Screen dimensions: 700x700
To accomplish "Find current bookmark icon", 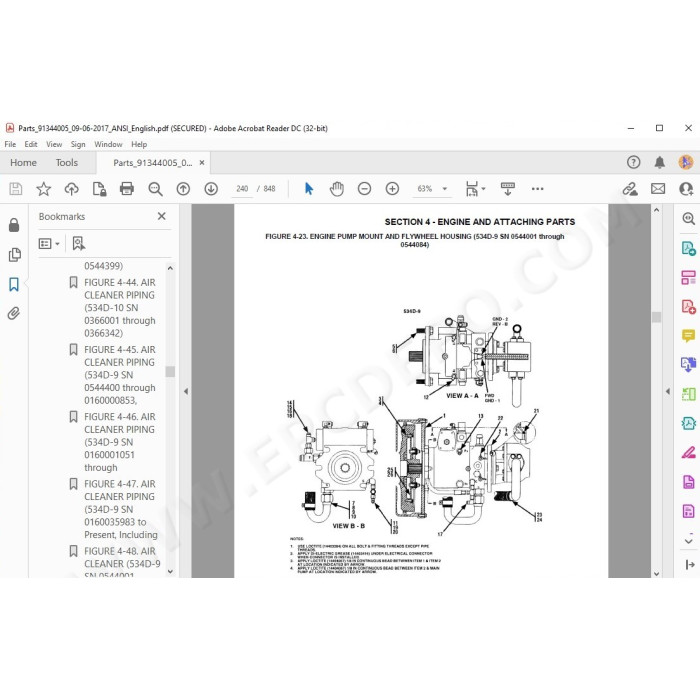I will [x=79, y=243].
